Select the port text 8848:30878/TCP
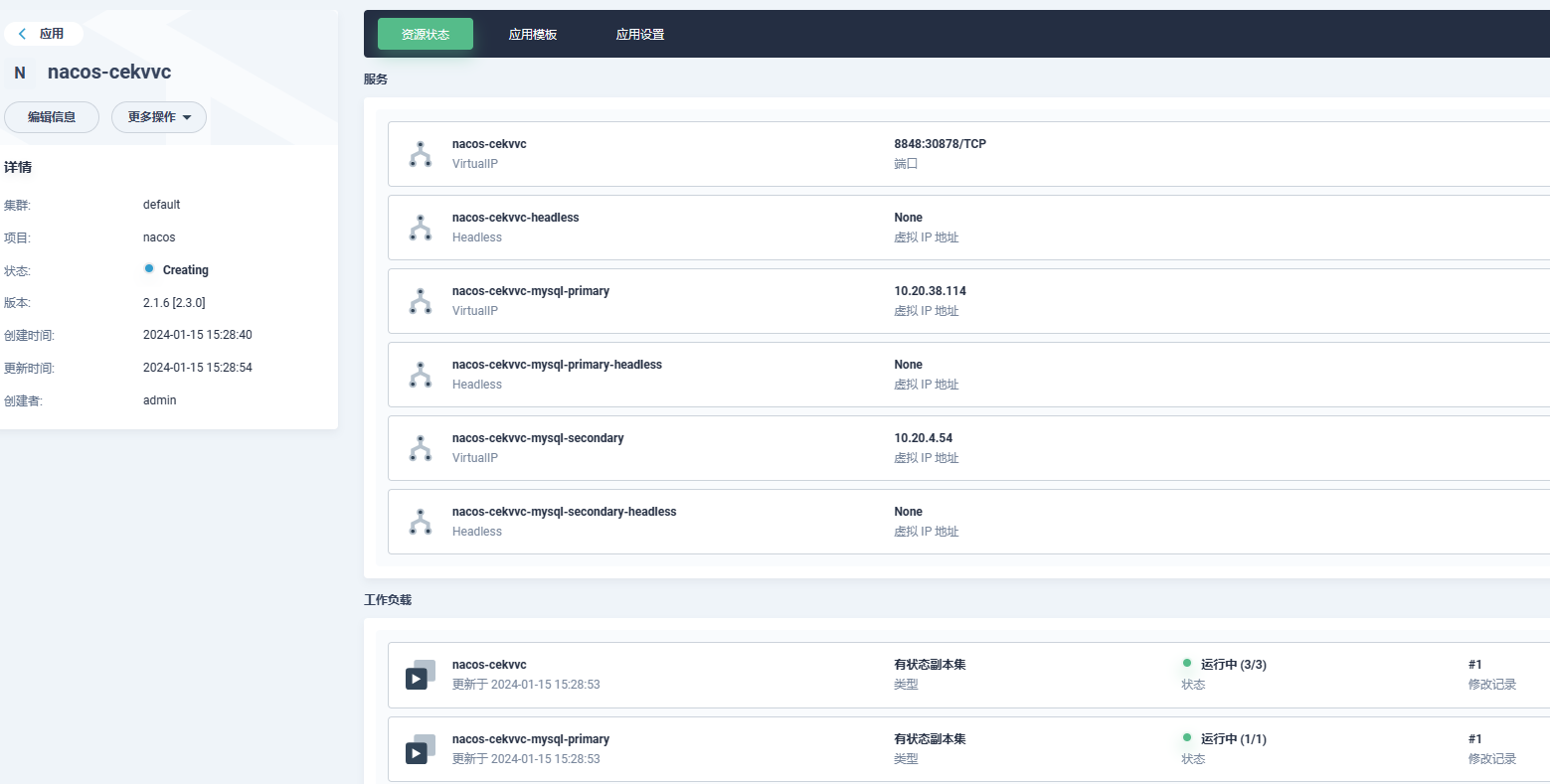The image size is (1550, 784). tap(940, 144)
